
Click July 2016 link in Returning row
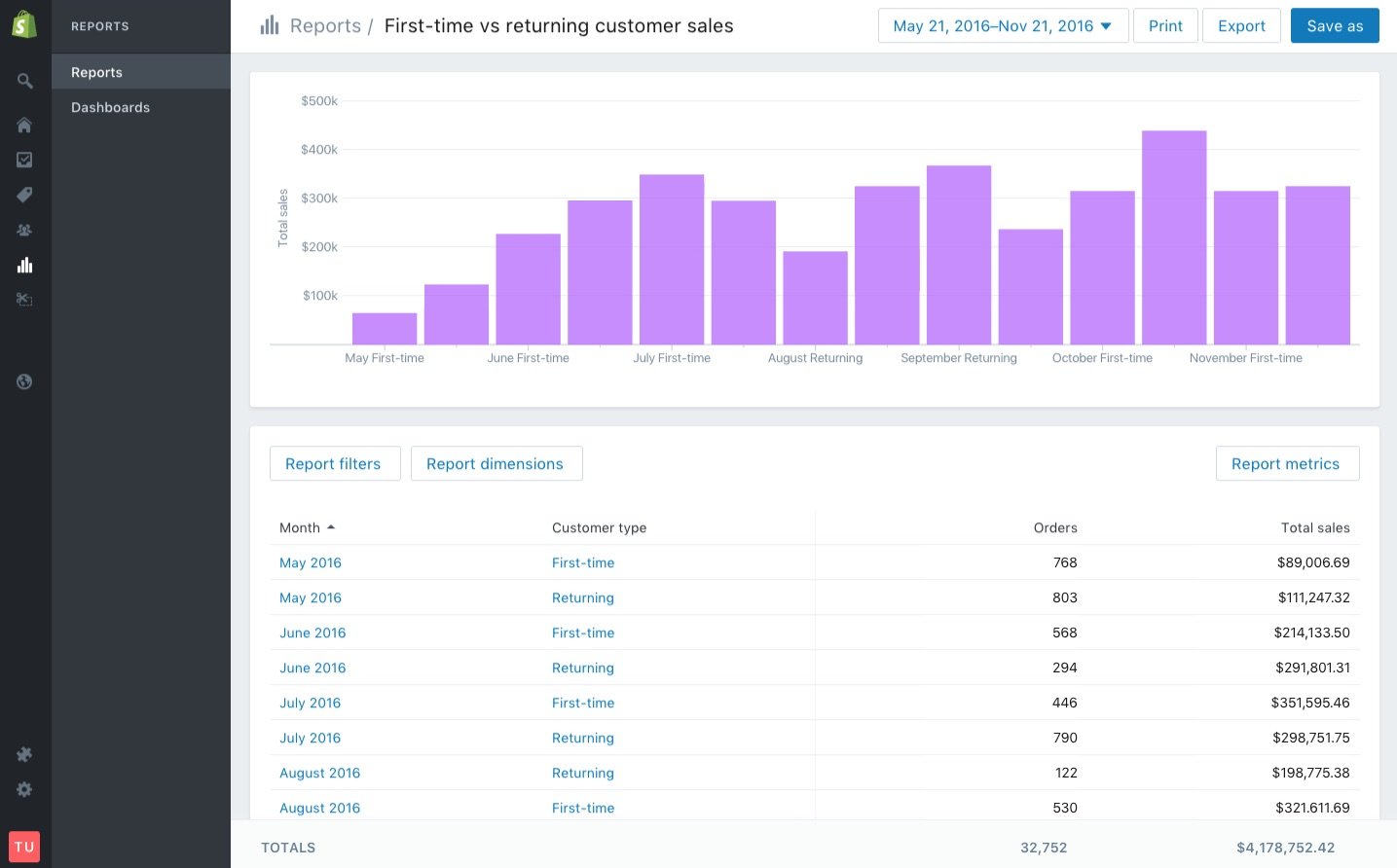(310, 738)
